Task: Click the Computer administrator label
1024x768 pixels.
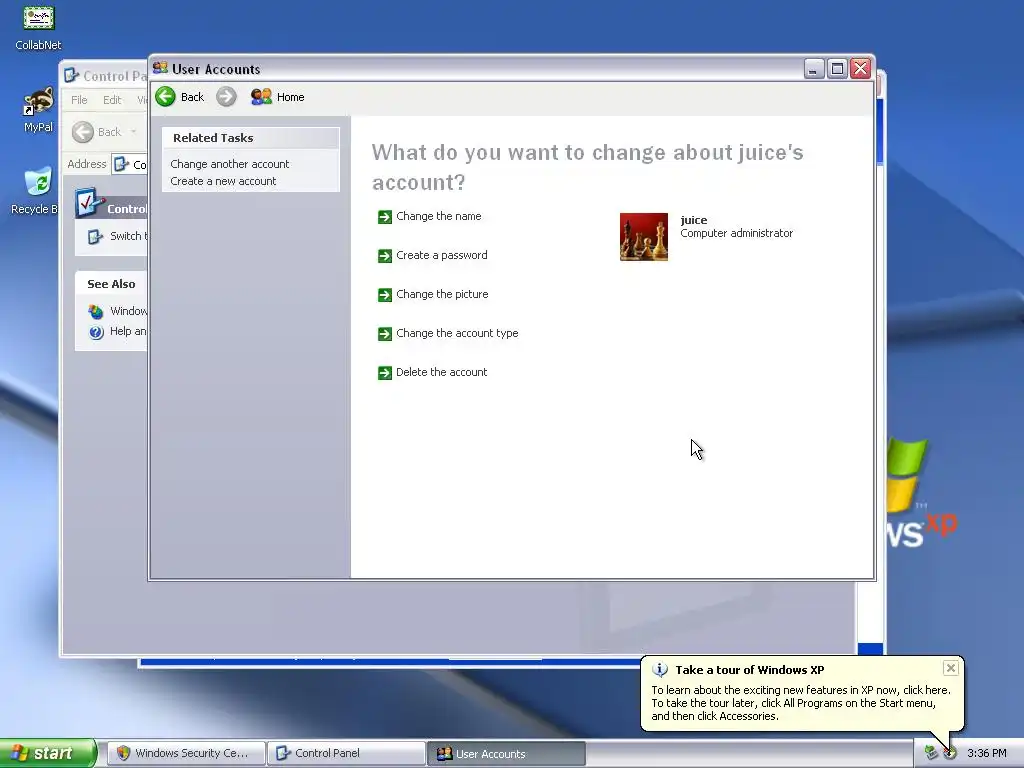Action: click(x=737, y=233)
